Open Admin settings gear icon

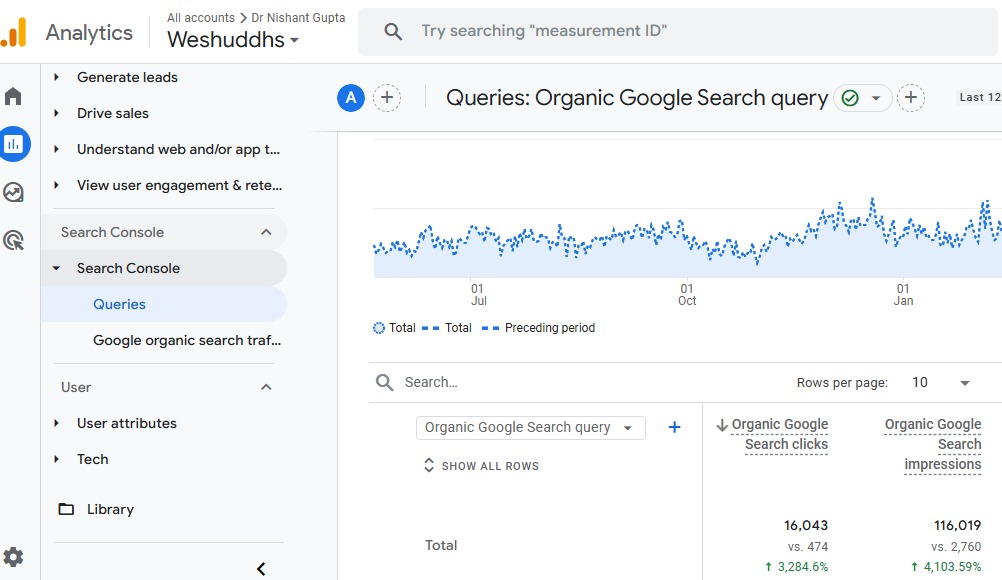pyautogui.click(x=13, y=557)
